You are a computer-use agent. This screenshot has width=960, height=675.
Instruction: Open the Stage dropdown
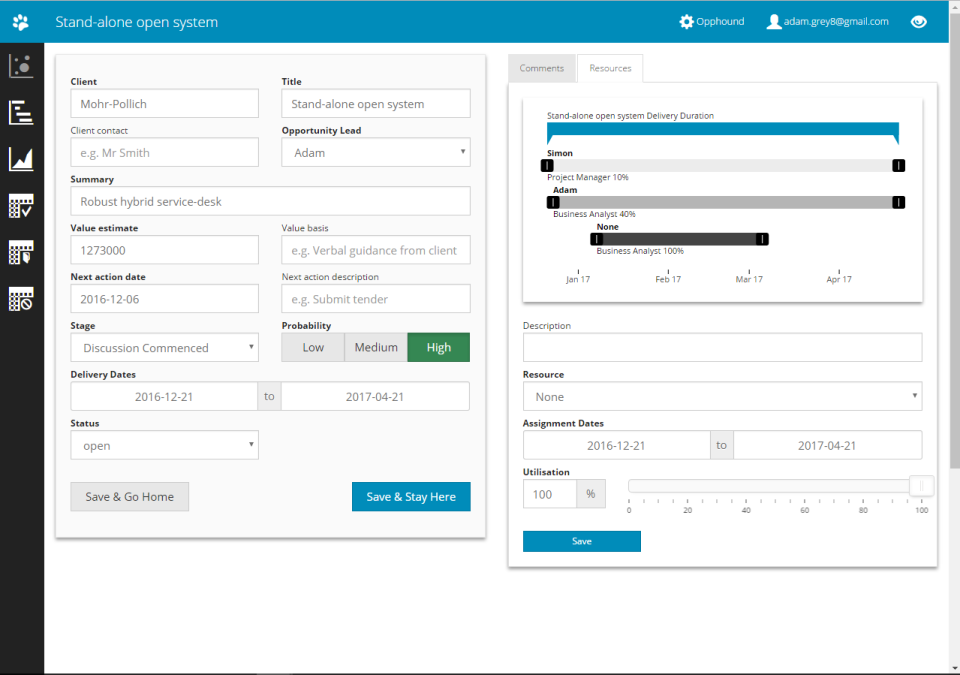tap(165, 347)
